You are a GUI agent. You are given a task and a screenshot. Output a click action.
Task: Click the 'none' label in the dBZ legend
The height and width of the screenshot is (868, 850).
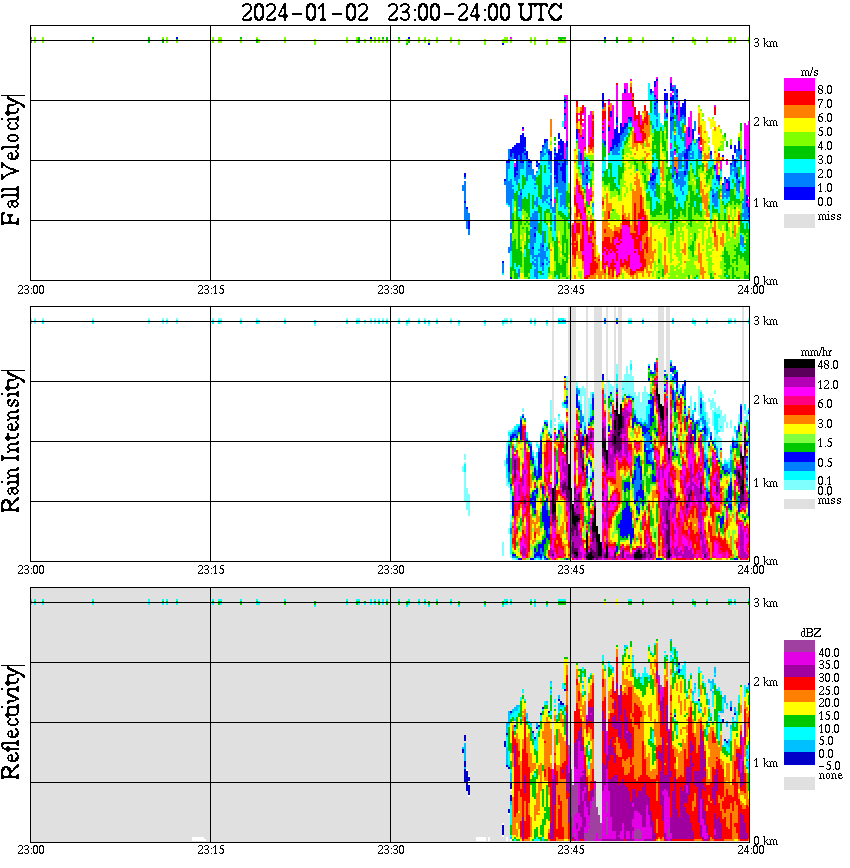point(830,776)
